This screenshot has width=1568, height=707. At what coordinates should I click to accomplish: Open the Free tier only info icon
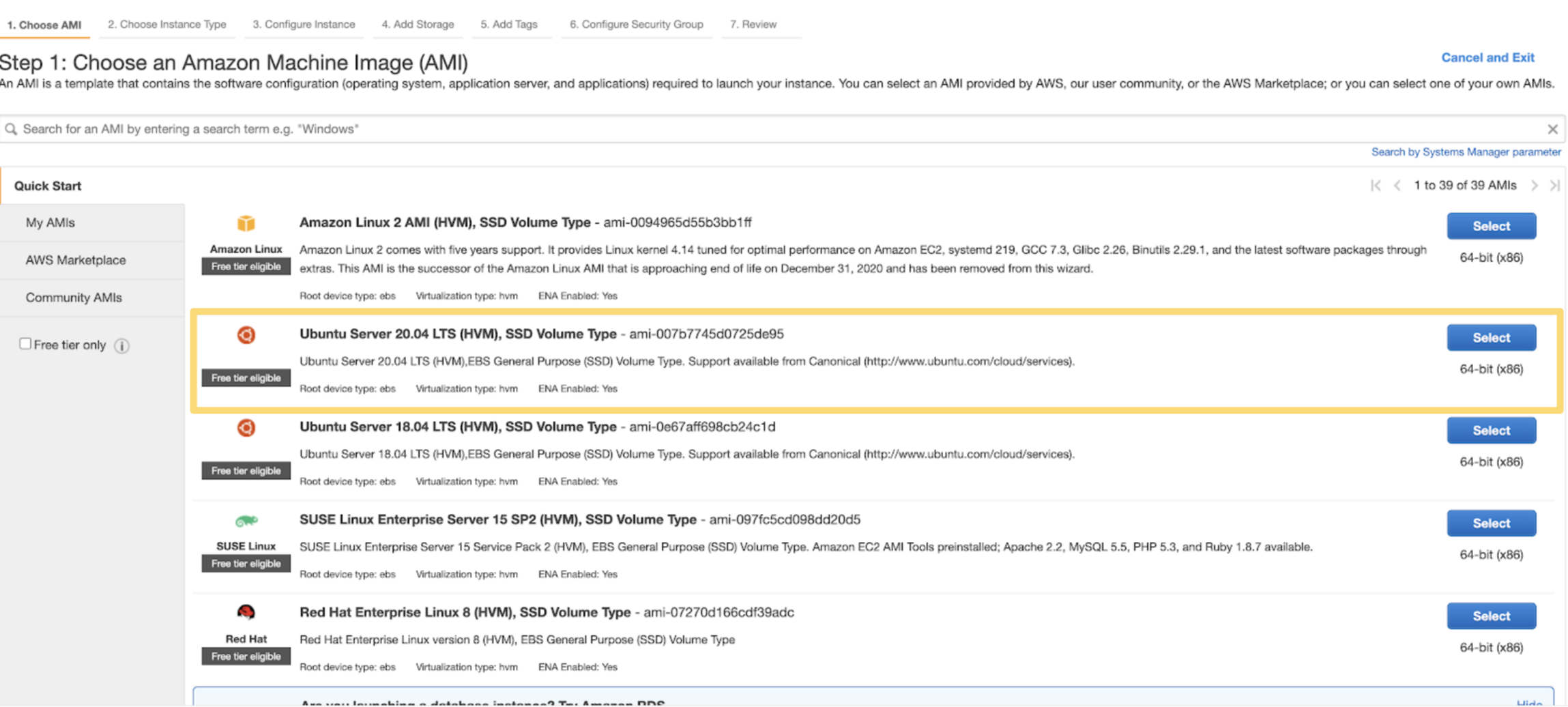[x=122, y=346]
